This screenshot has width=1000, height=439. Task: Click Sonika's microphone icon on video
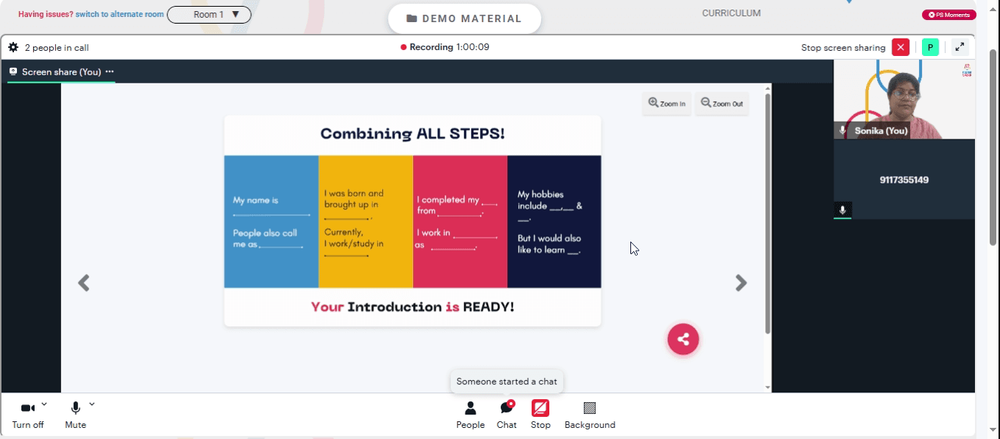(x=842, y=130)
